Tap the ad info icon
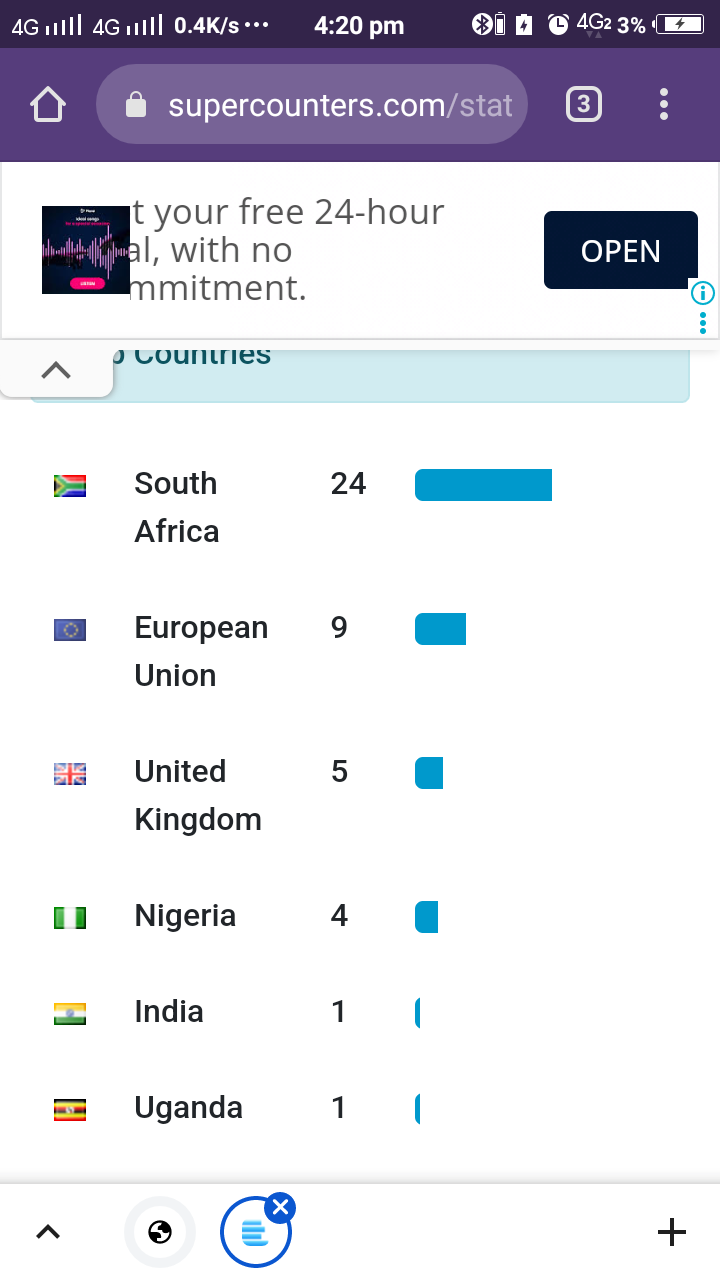The width and height of the screenshot is (720, 1280). pyautogui.click(x=703, y=293)
